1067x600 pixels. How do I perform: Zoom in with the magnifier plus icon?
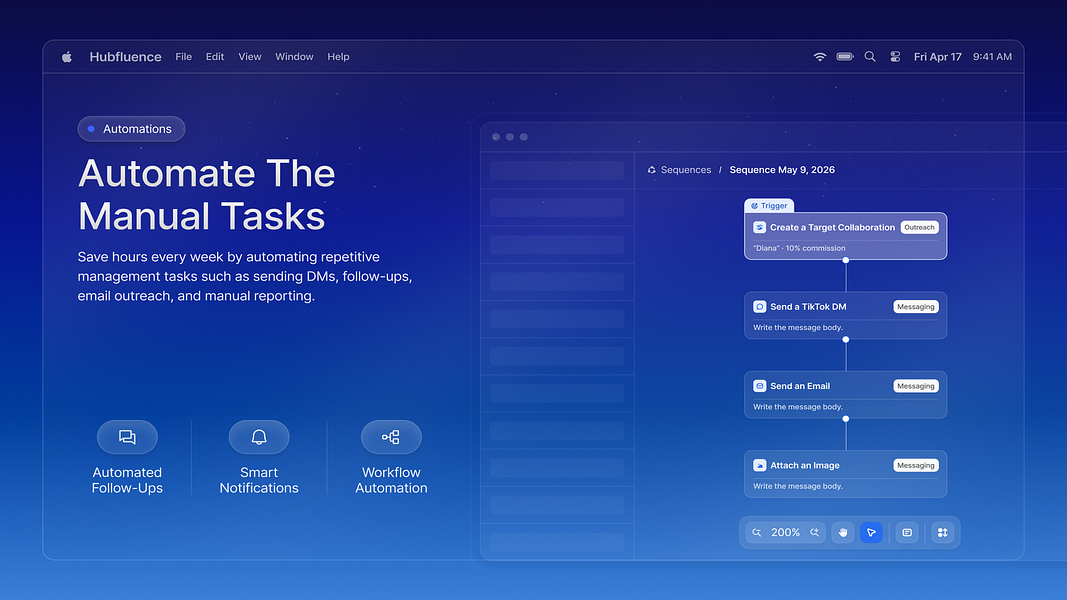coord(815,533)
